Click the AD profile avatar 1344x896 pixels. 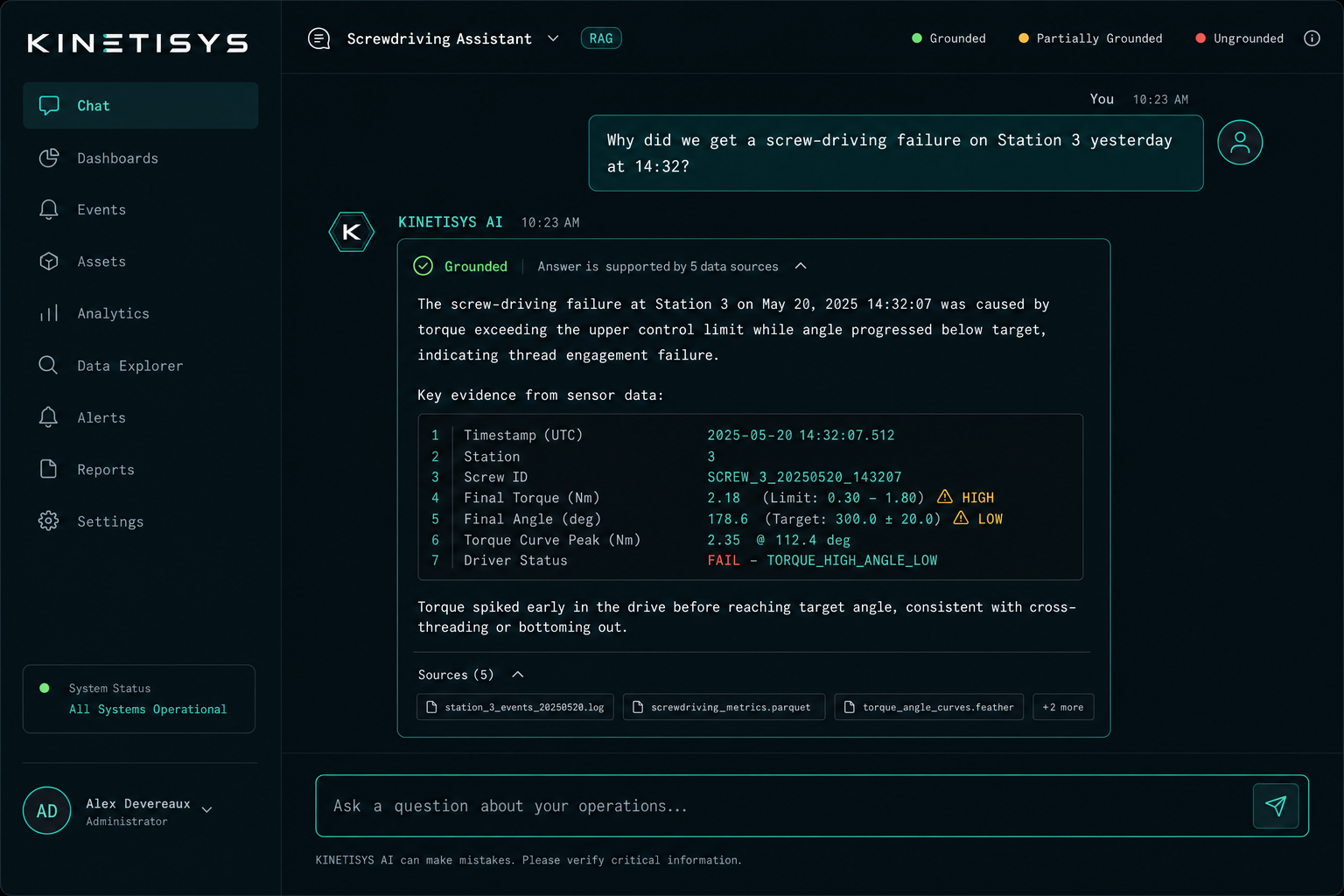47,810
